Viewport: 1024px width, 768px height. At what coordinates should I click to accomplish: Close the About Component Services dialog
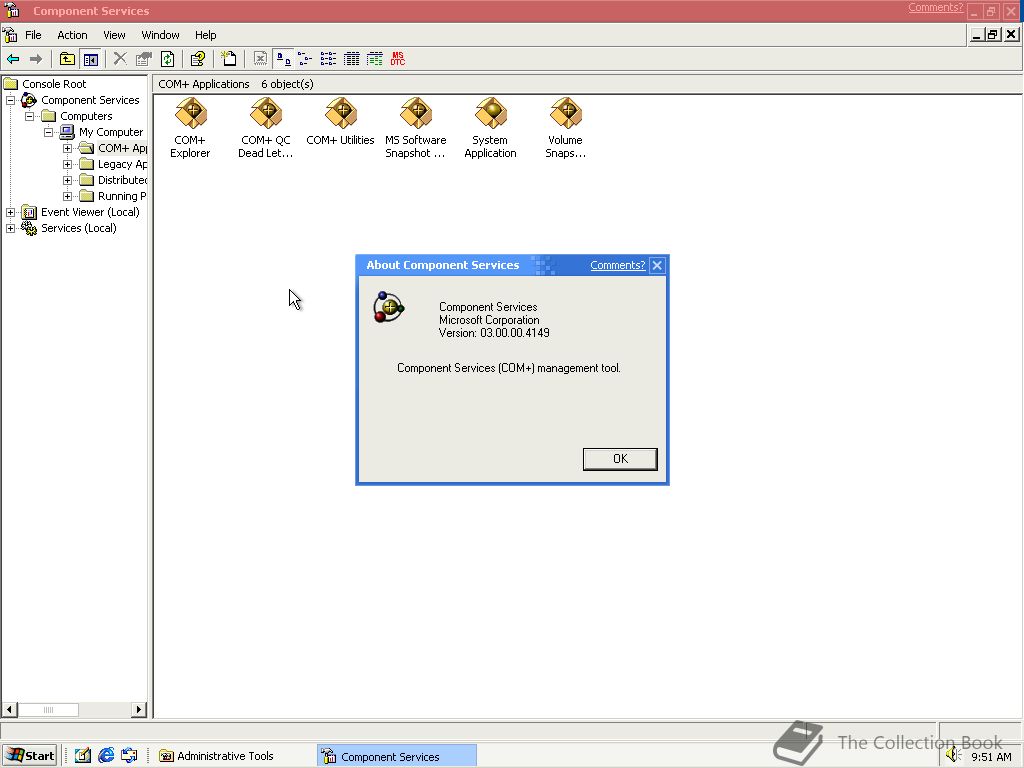coord(657,265)
